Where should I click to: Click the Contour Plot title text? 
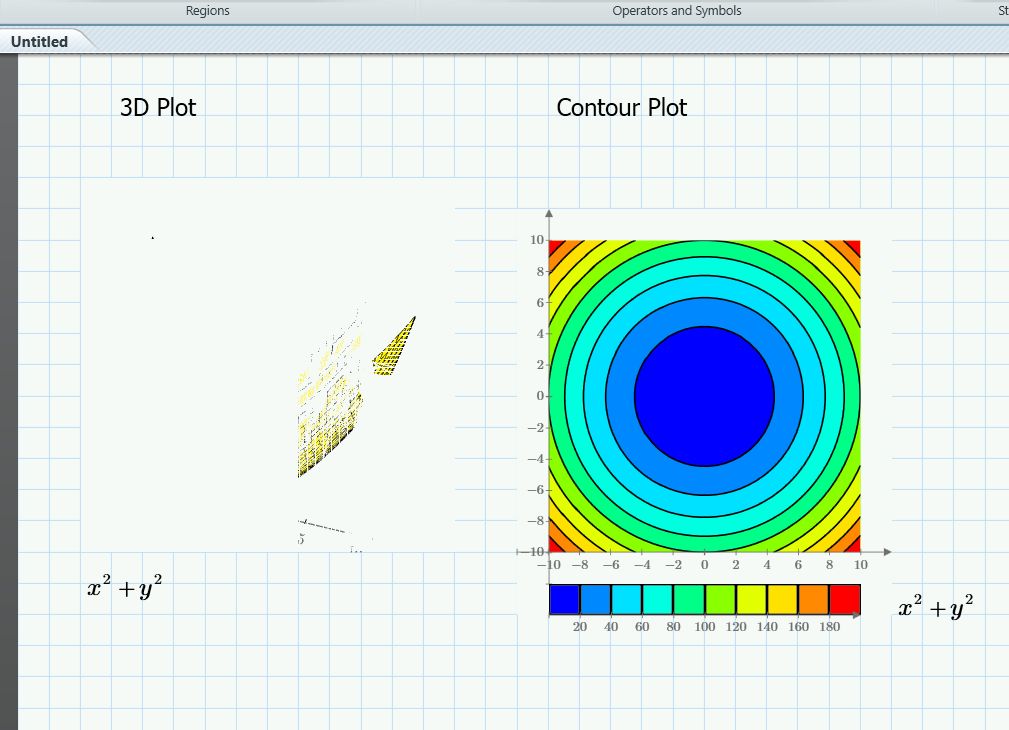[621, 107]
